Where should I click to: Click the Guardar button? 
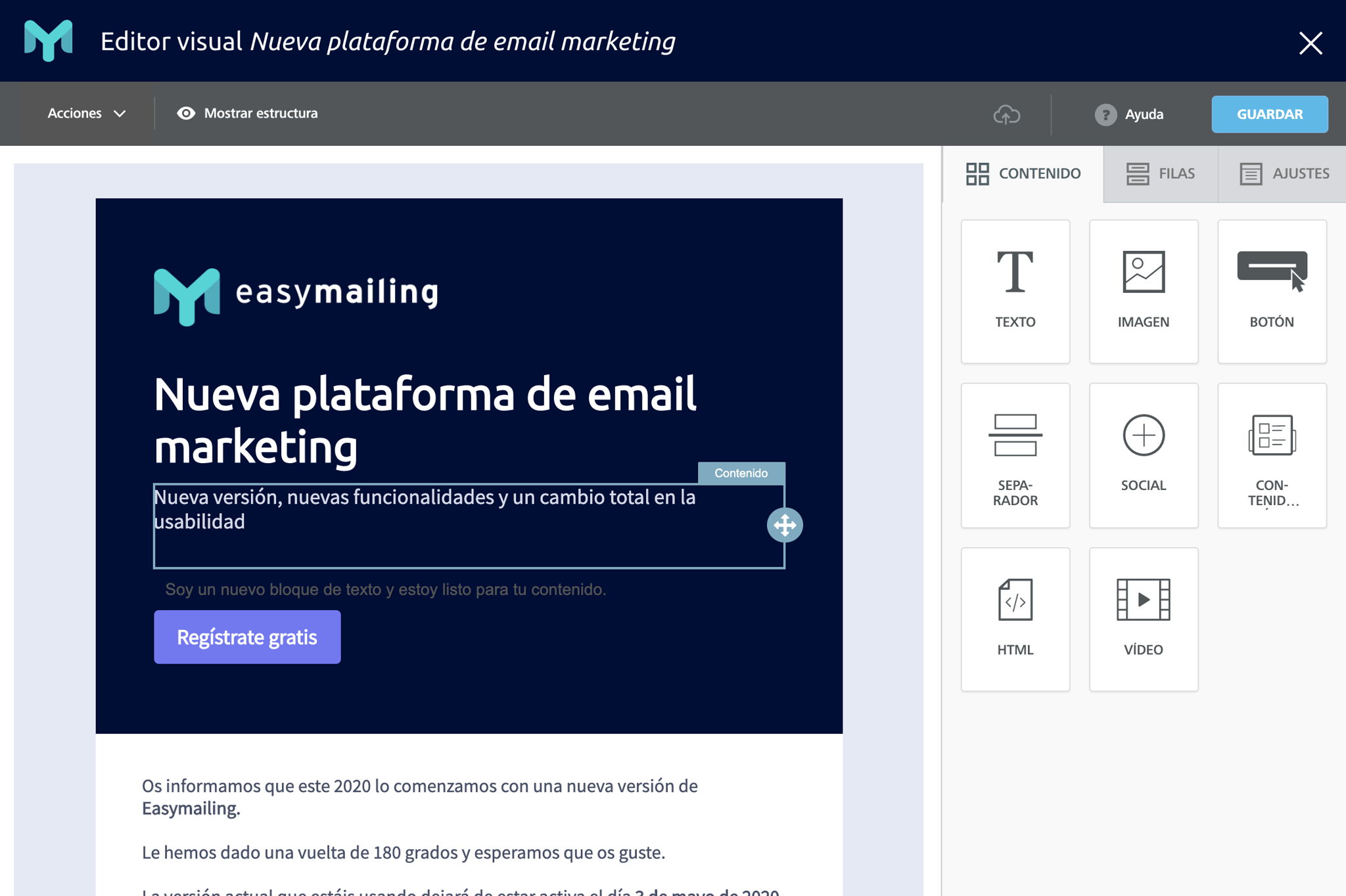pos(1269,114)
